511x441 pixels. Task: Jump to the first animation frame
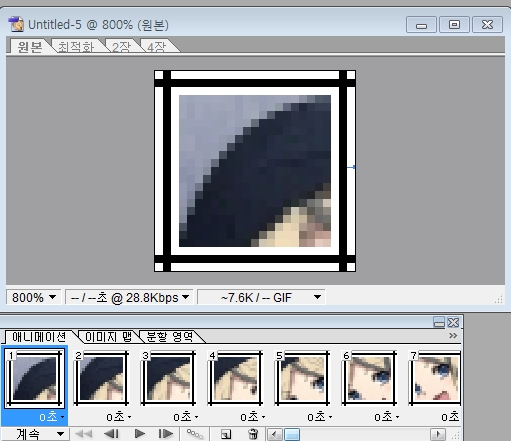(x=84, y=434)
